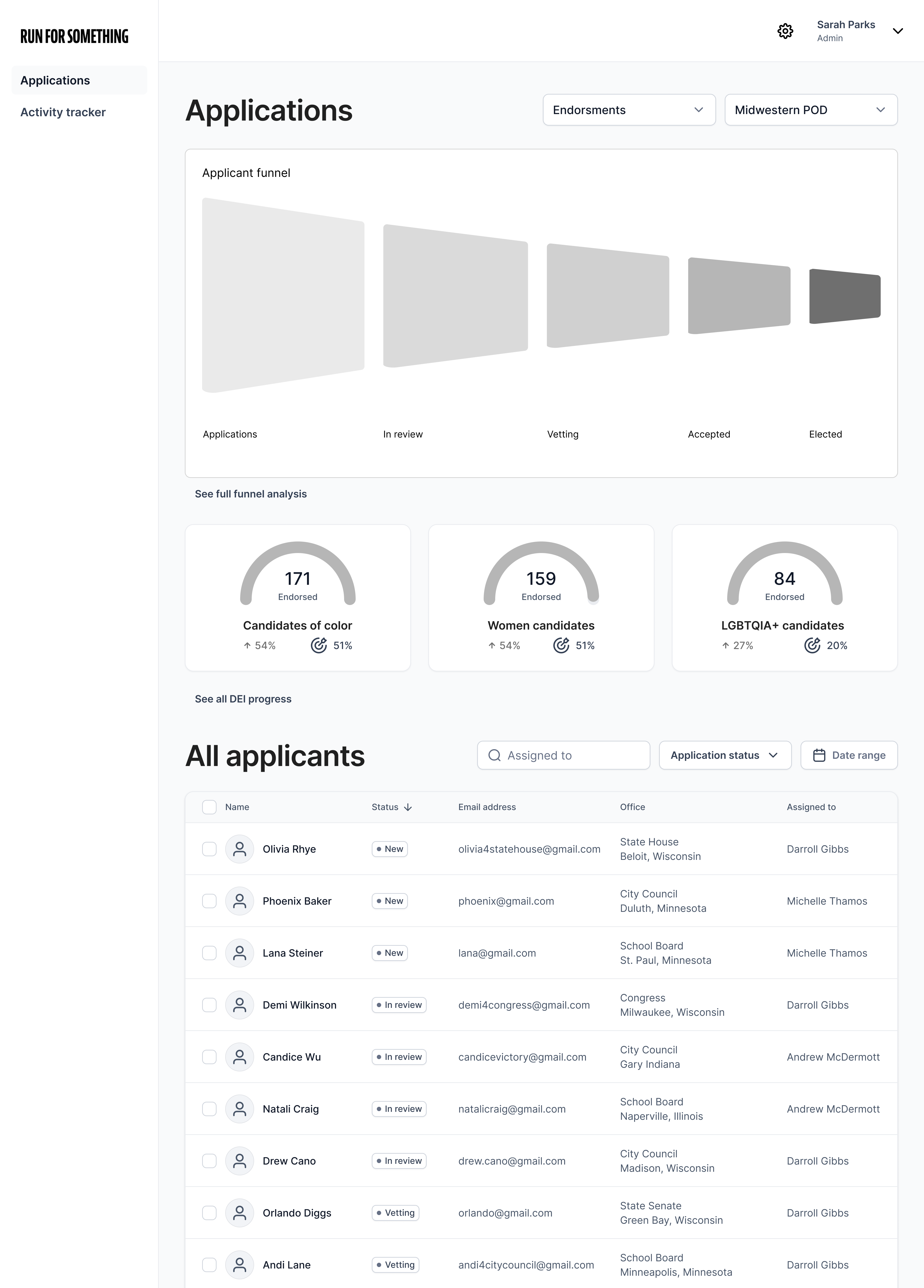Click Olivia Rhye's avatar icon
Screen dimensions: 924x1288
pos(240,849)
